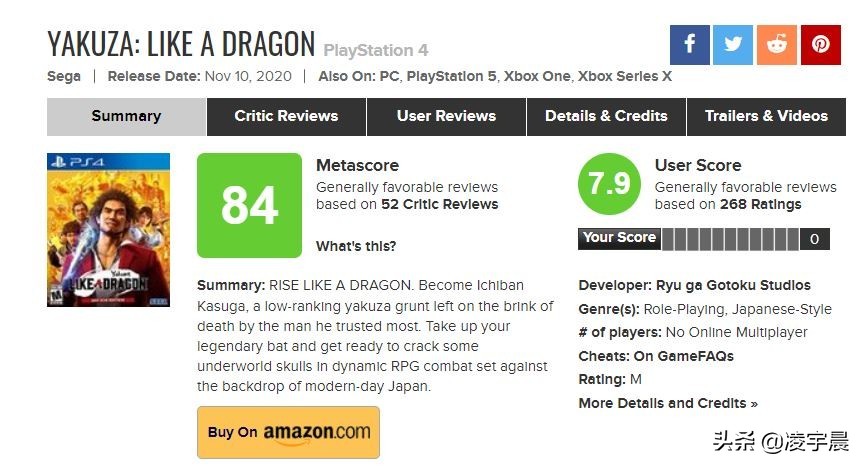Switch to User Reviews tab
Viewport: 863px width, 466px height.
(x=446, y=117)
